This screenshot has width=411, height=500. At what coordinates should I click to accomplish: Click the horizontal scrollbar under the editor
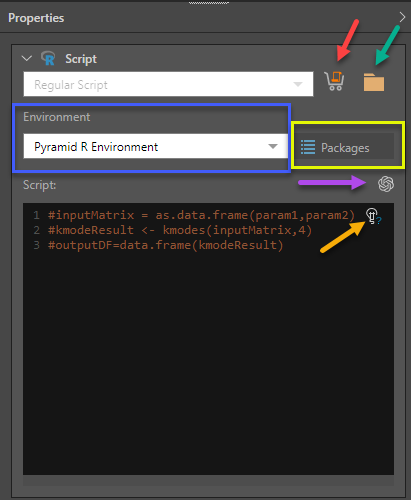point(208,480)
